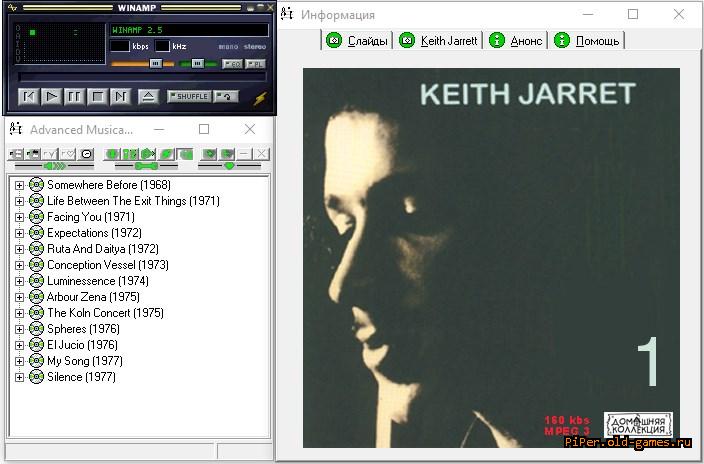Screen dimensions: 704x464
Task: Click green camera icon on Слайды tab
Action: 334,40
